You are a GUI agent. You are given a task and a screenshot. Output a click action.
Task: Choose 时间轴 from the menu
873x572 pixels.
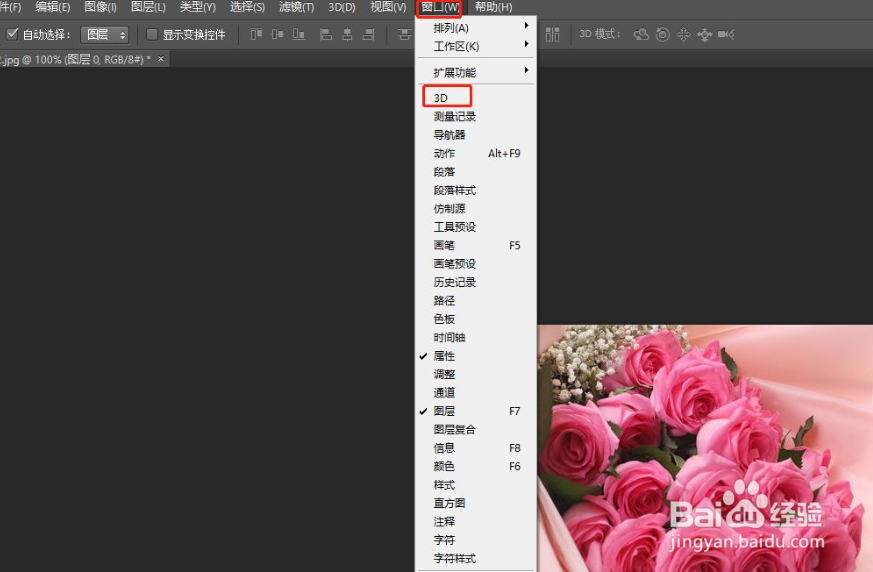coord(476,337)
